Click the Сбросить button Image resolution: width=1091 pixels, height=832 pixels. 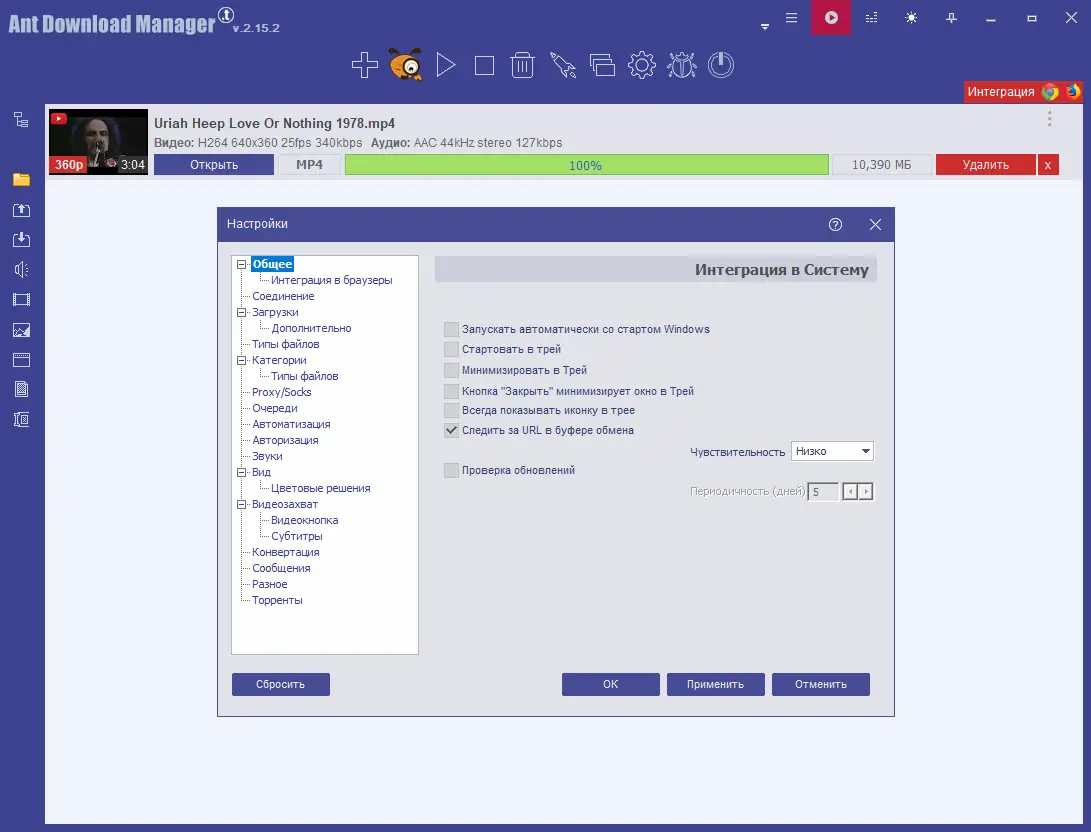tap(280, 685)
